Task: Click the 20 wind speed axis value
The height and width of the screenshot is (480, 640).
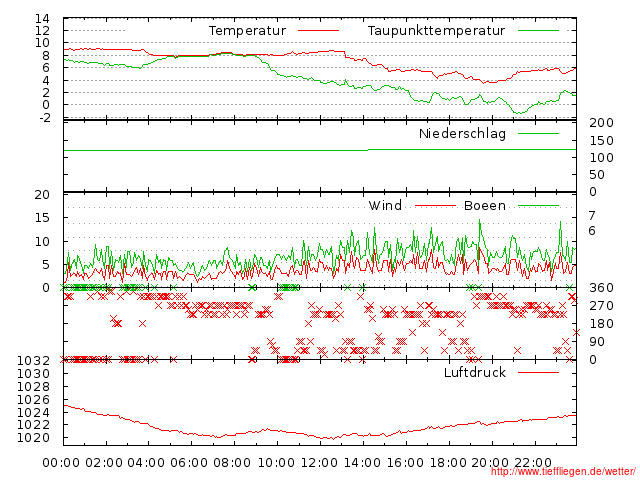Action: pyautogui.click(x=42, y=195)
